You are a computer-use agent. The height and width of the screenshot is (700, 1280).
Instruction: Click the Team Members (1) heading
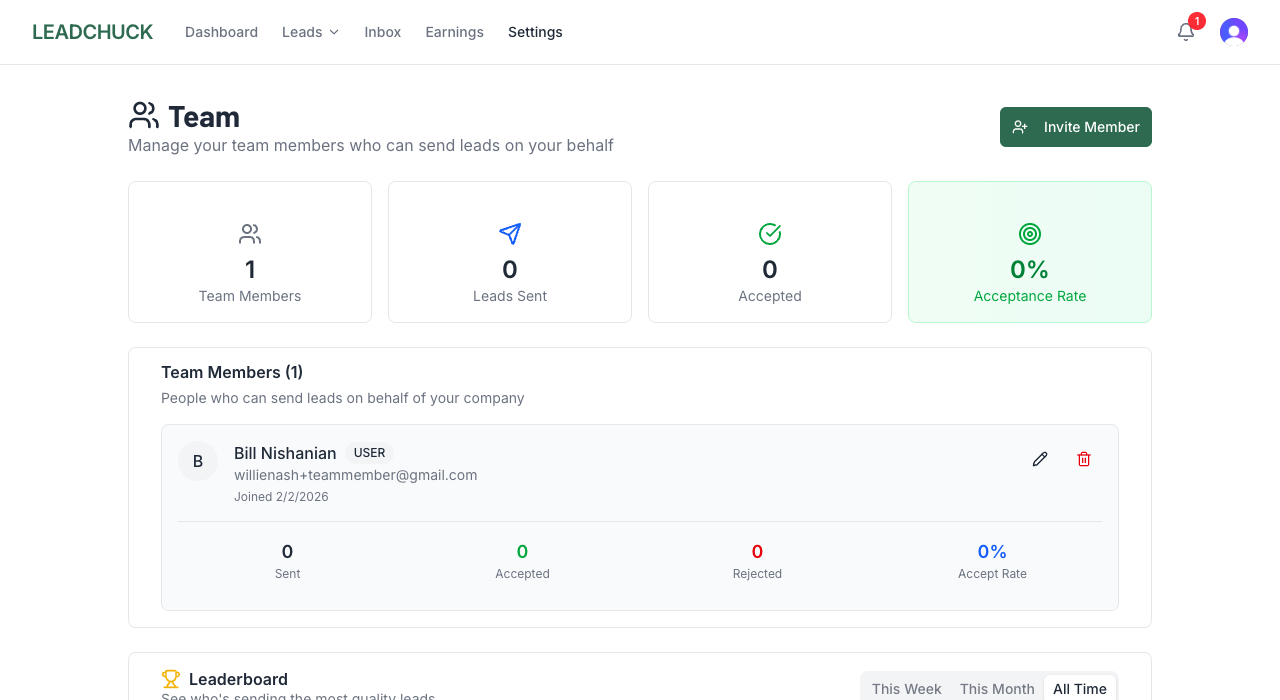(x=232, y=372)
